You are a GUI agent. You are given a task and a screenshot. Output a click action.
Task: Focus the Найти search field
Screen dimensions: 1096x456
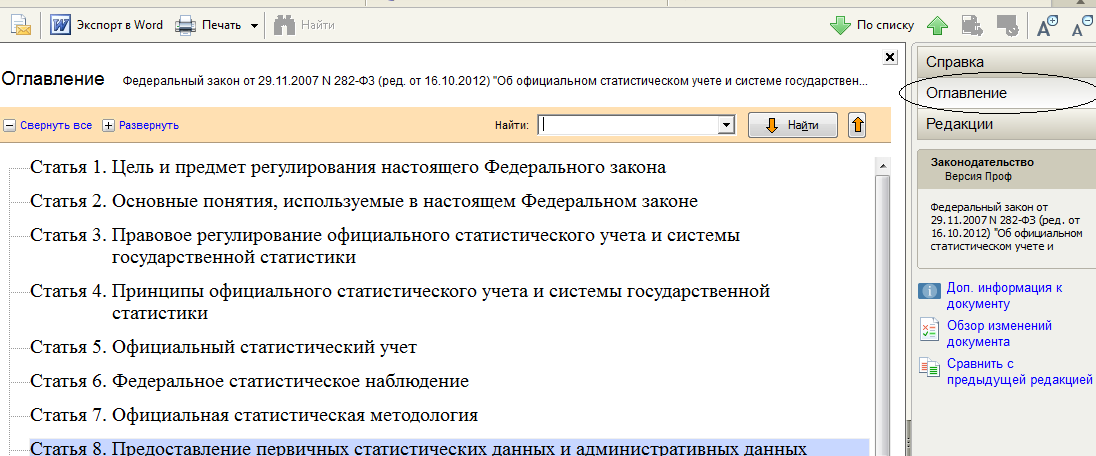tap(629, 125)
